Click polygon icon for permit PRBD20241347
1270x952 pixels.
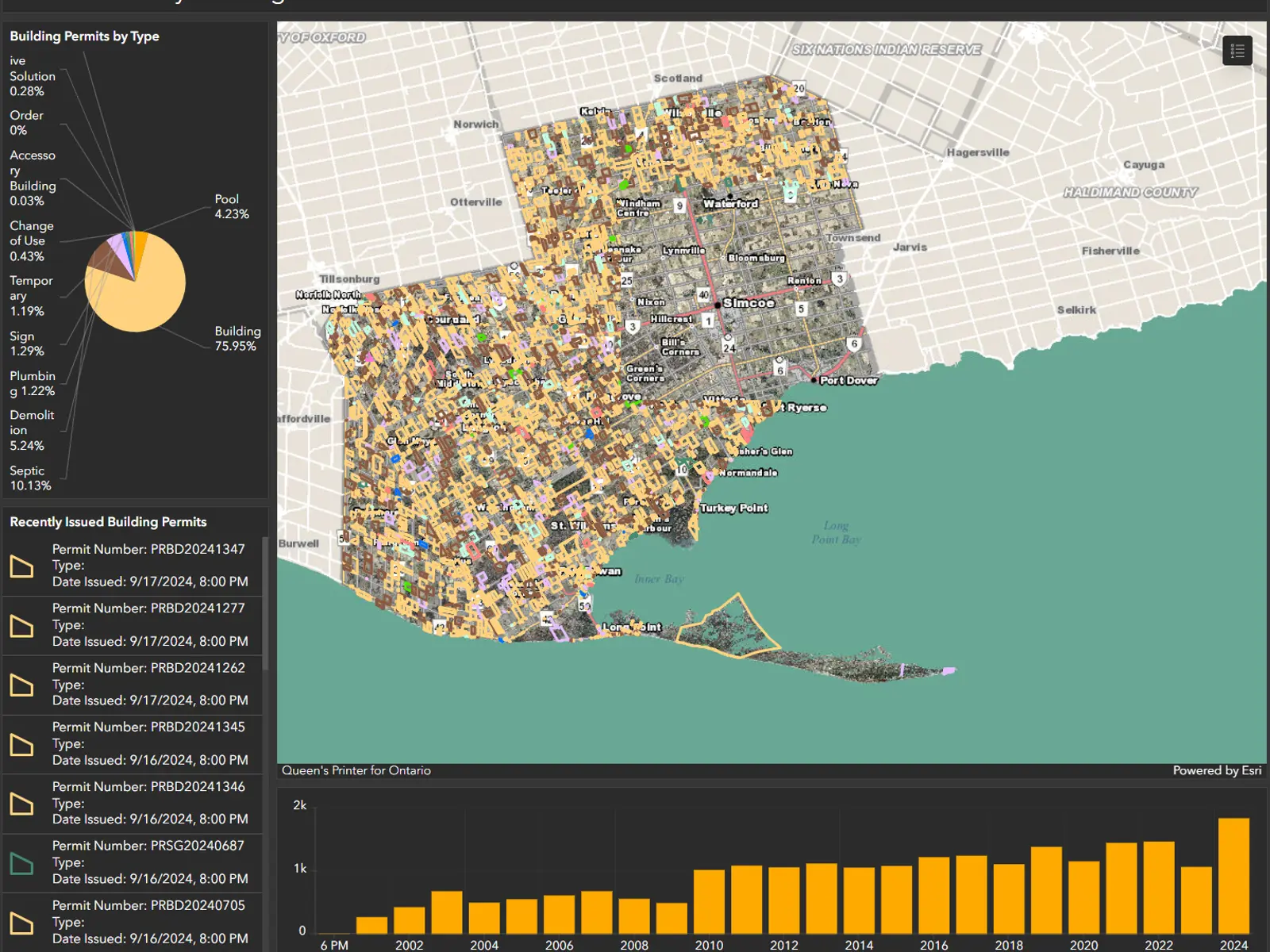21,566
